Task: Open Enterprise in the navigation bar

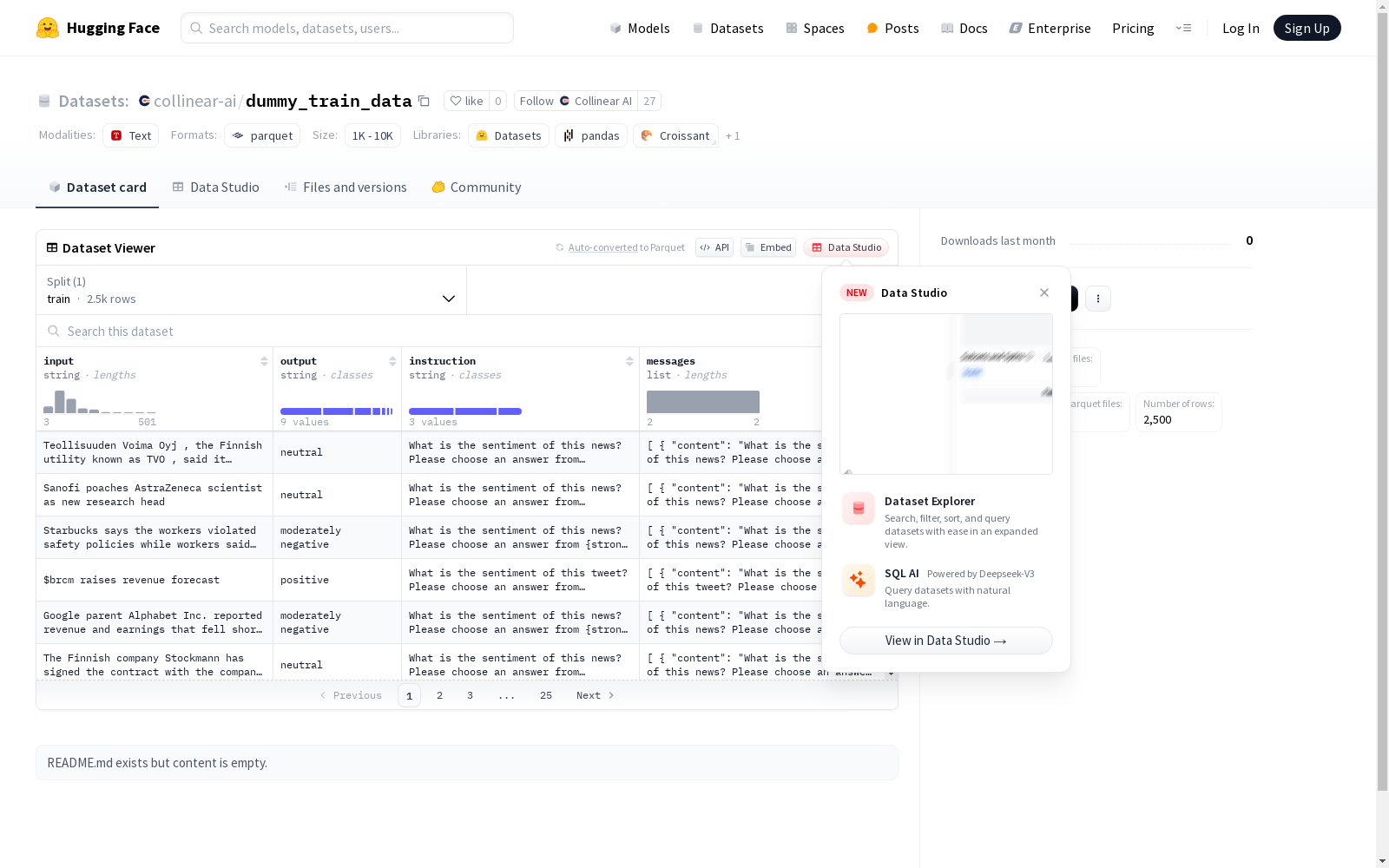Action: click(1050, 28)
